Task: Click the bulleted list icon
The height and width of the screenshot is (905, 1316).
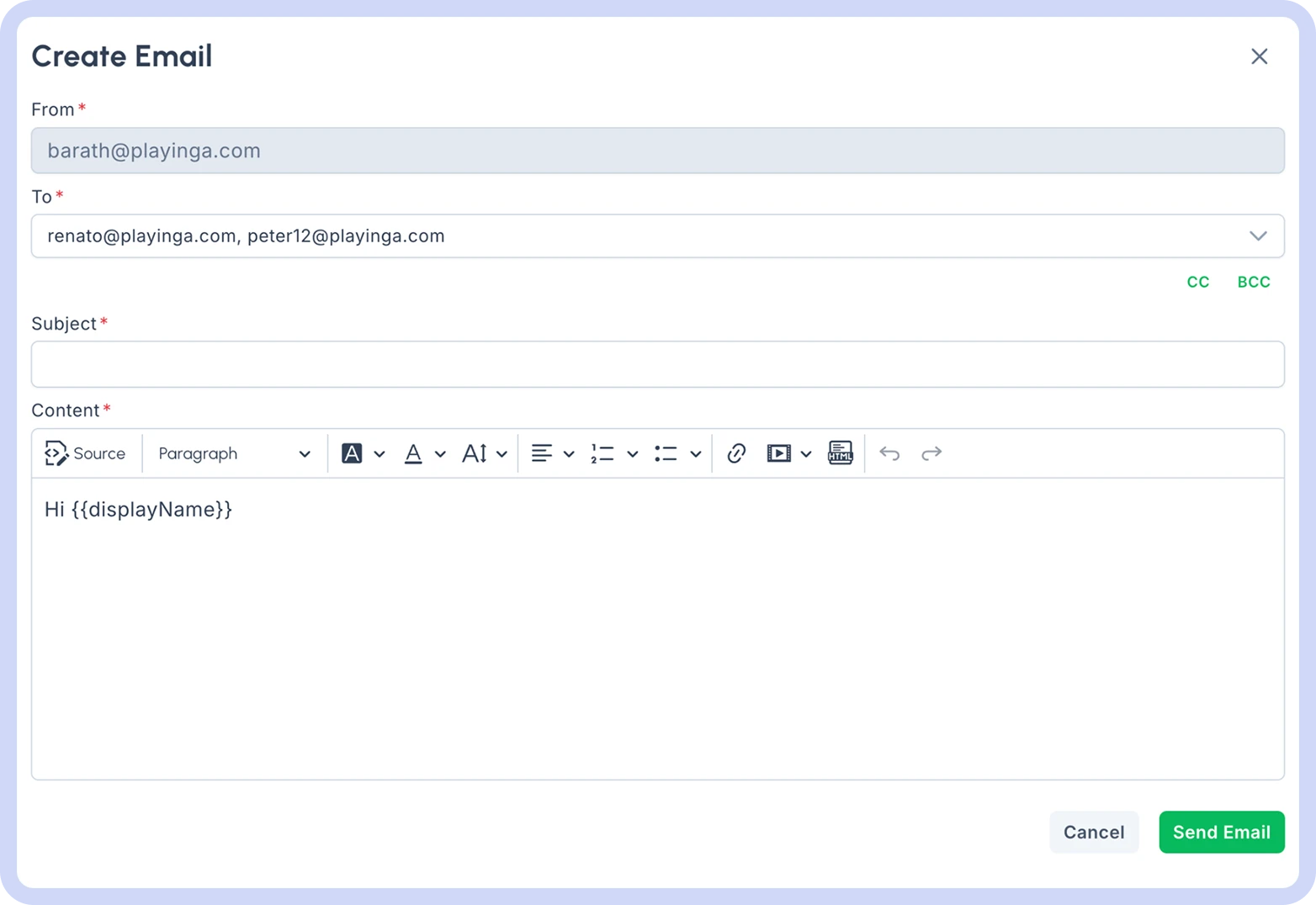Action: [666, 453]
